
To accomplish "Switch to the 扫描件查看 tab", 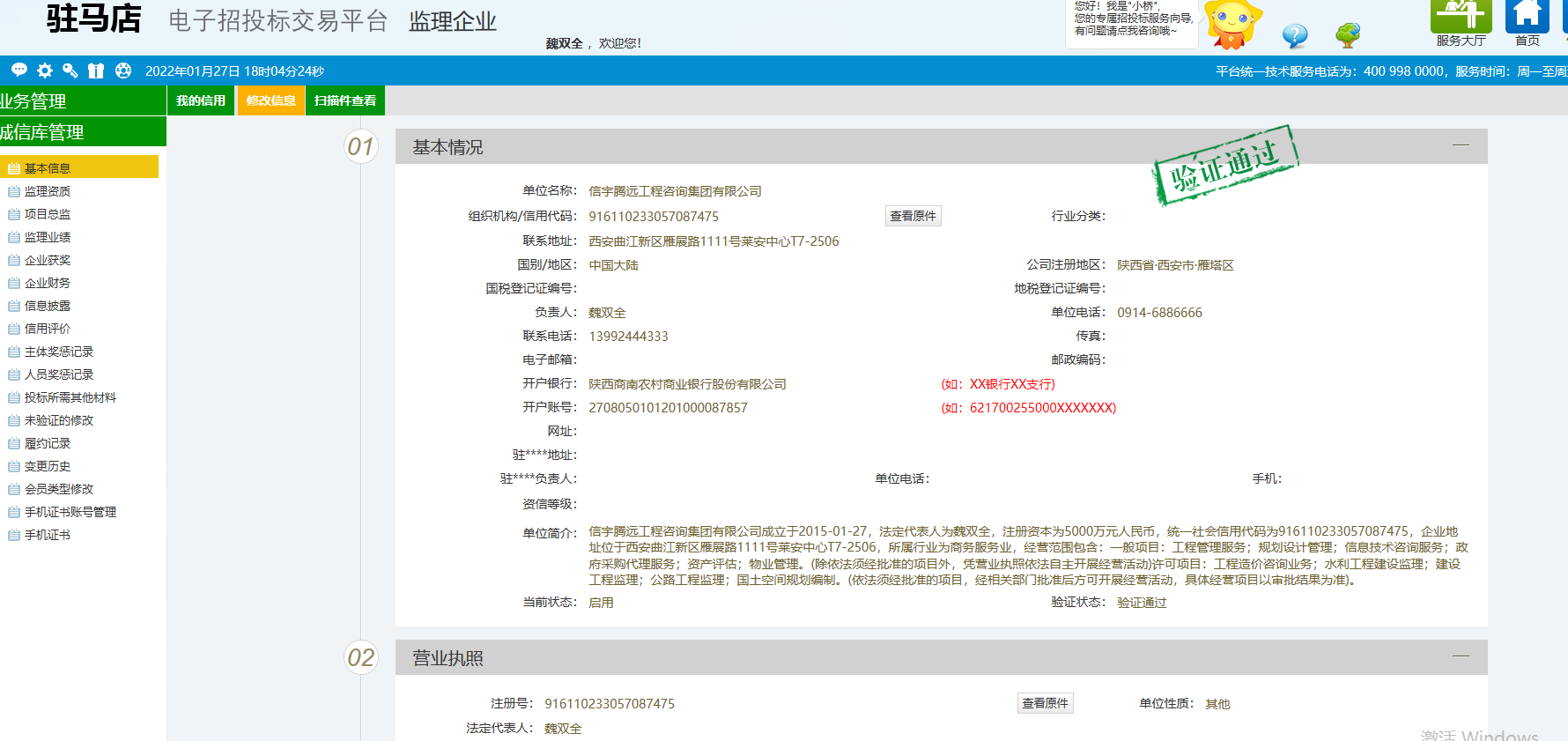I will pos(345,100).
